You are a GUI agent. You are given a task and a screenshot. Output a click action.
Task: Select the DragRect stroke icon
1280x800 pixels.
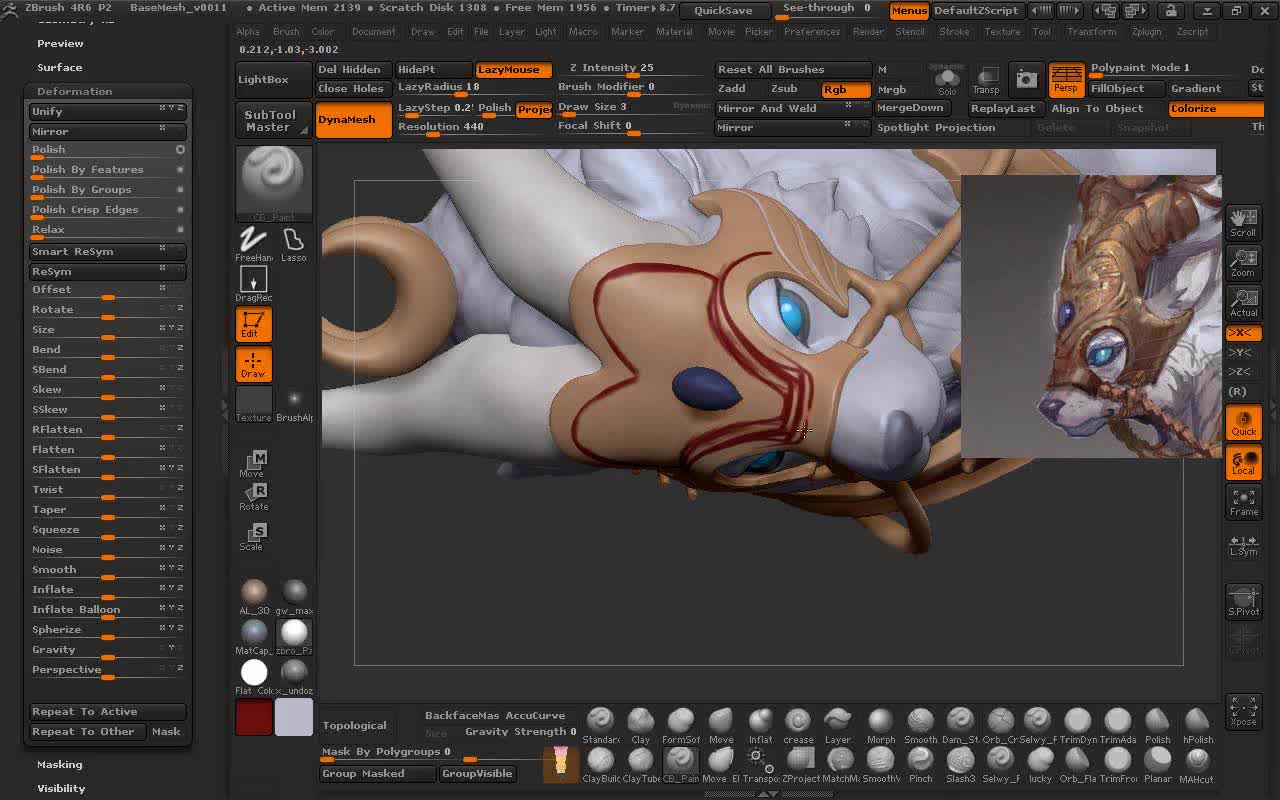click(253, 284)
